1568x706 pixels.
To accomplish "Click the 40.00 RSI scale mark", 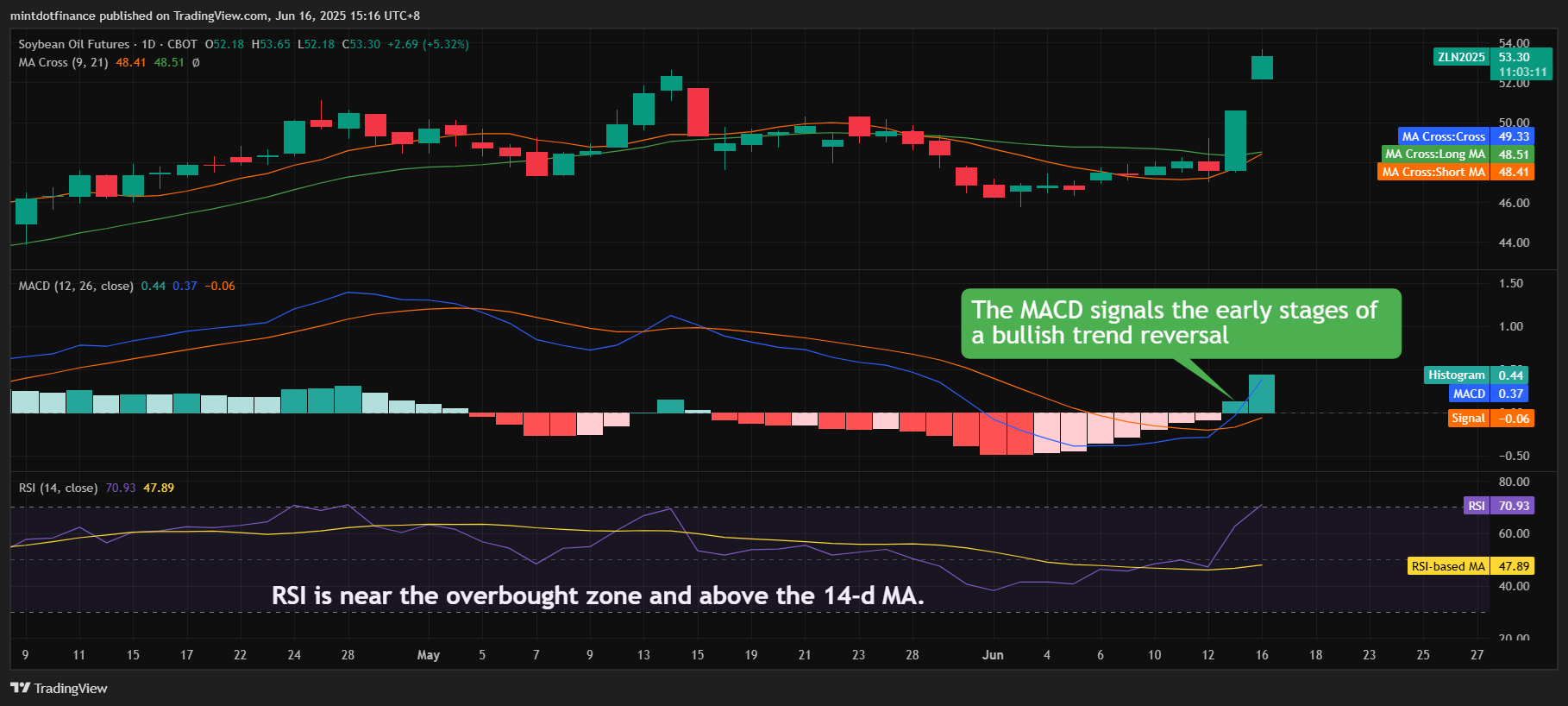I will 1514,586.
